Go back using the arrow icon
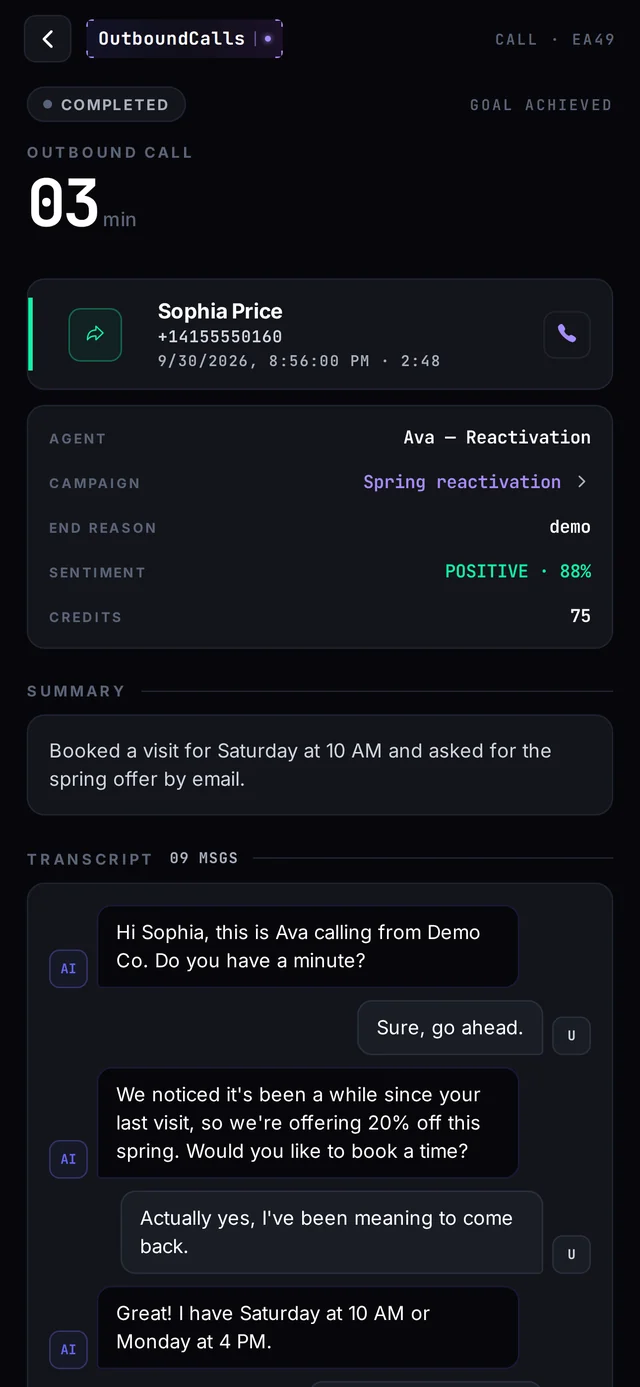 (48, 39)
